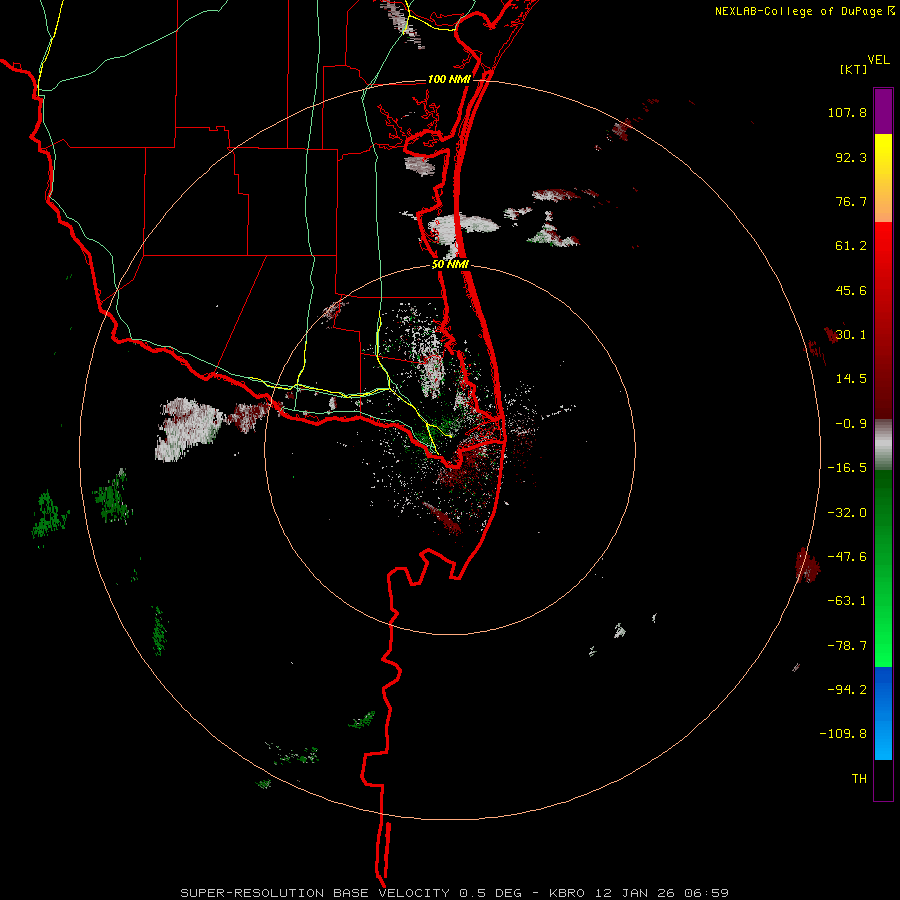Pick the black TH segment of scale
Image resolution: width=900 pixels, height=900 pixels.
[x=883, y=779]
